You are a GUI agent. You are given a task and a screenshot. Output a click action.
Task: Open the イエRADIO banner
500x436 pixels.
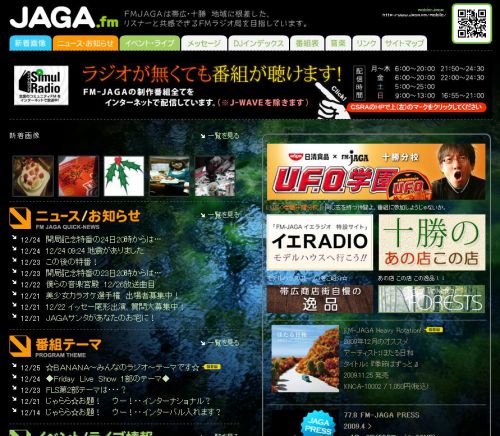[x=320, y=242]
